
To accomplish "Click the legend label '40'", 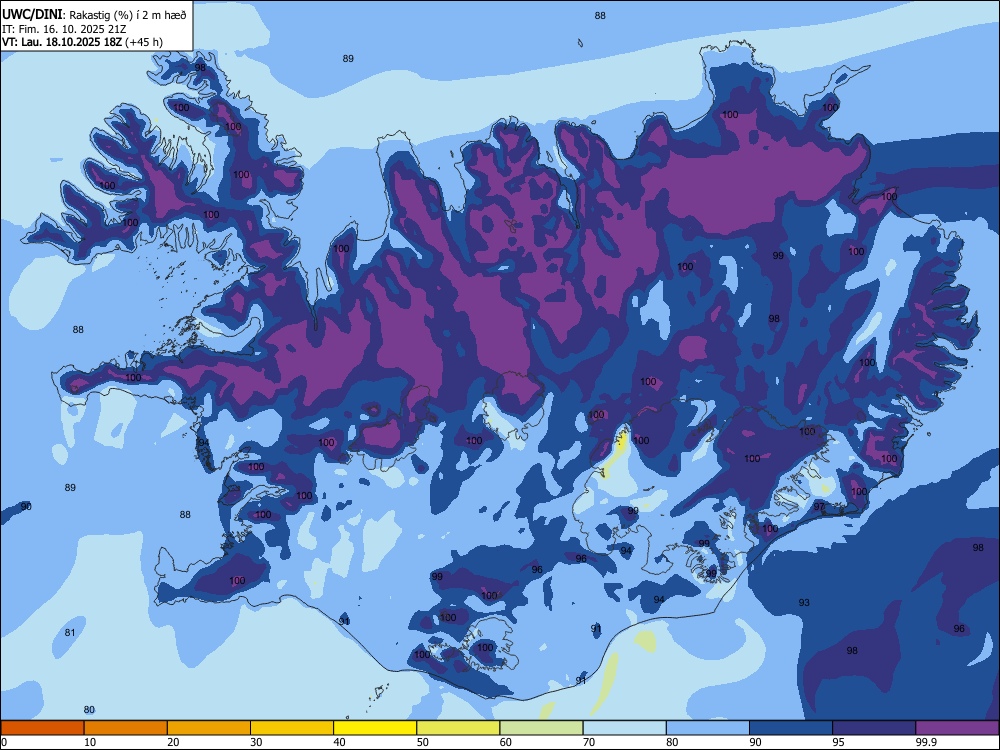I will pyautogui.click(x=339, y=742).
